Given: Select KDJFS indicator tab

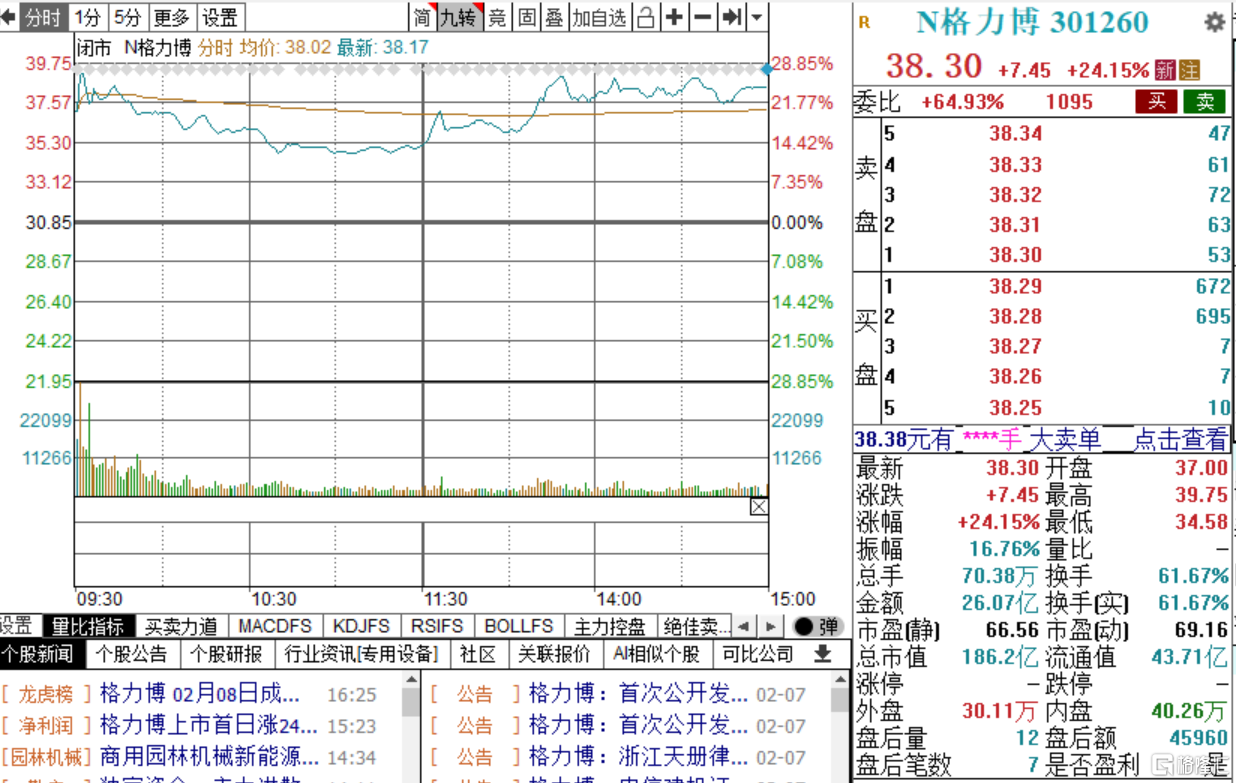Looking at the screenshot, I should (x=361, y=626).
